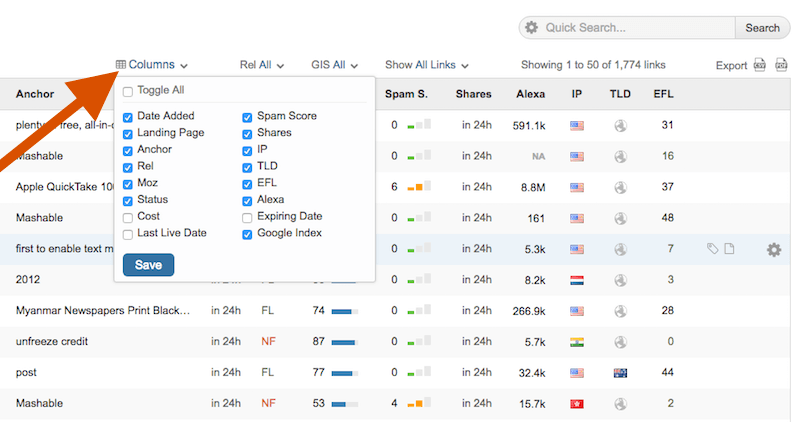Click the gear icon in Quick Search
Viewport: 800px width, 422px height.
531,28
